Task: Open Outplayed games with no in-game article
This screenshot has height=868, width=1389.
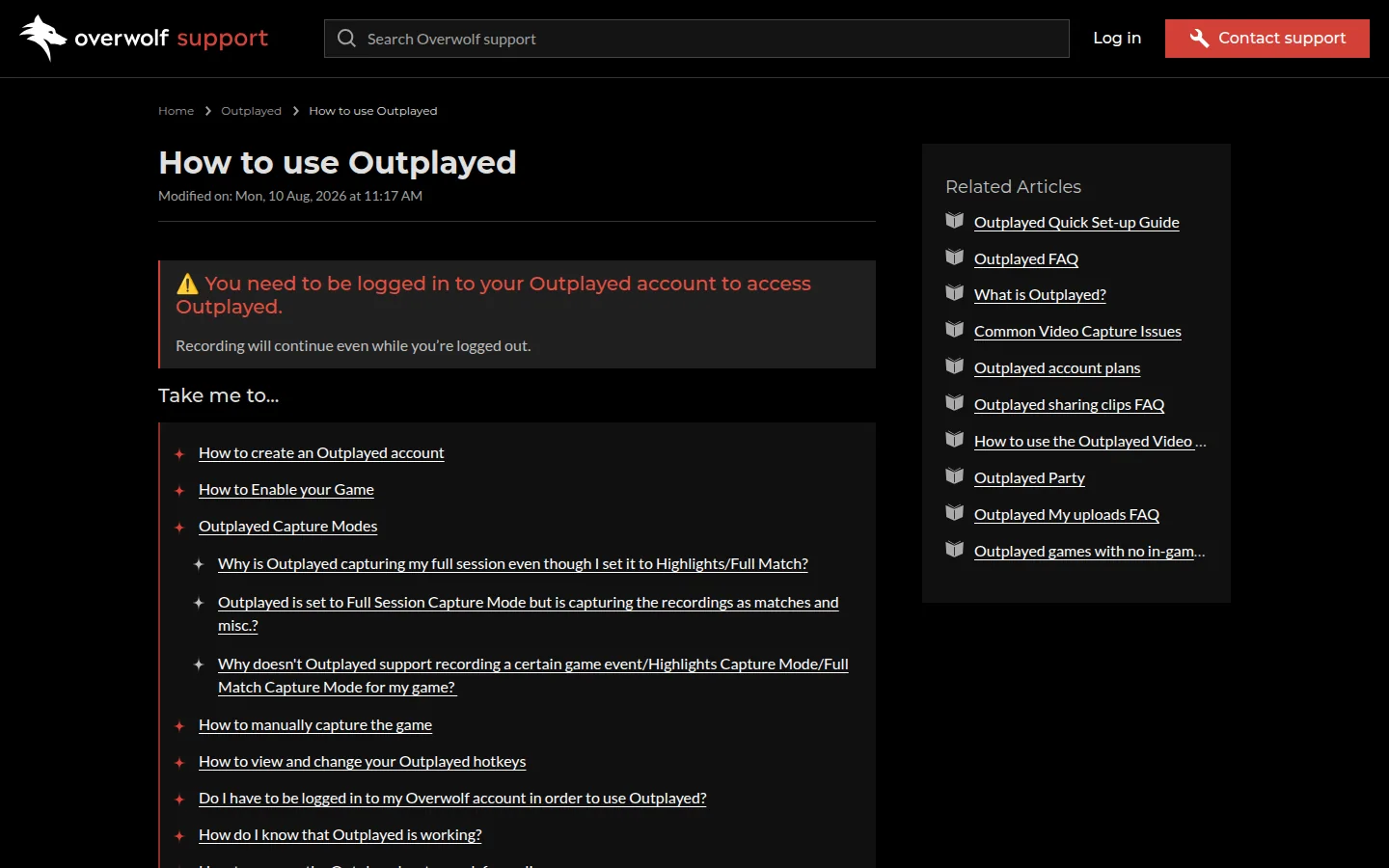Action: click(1090, 552)
